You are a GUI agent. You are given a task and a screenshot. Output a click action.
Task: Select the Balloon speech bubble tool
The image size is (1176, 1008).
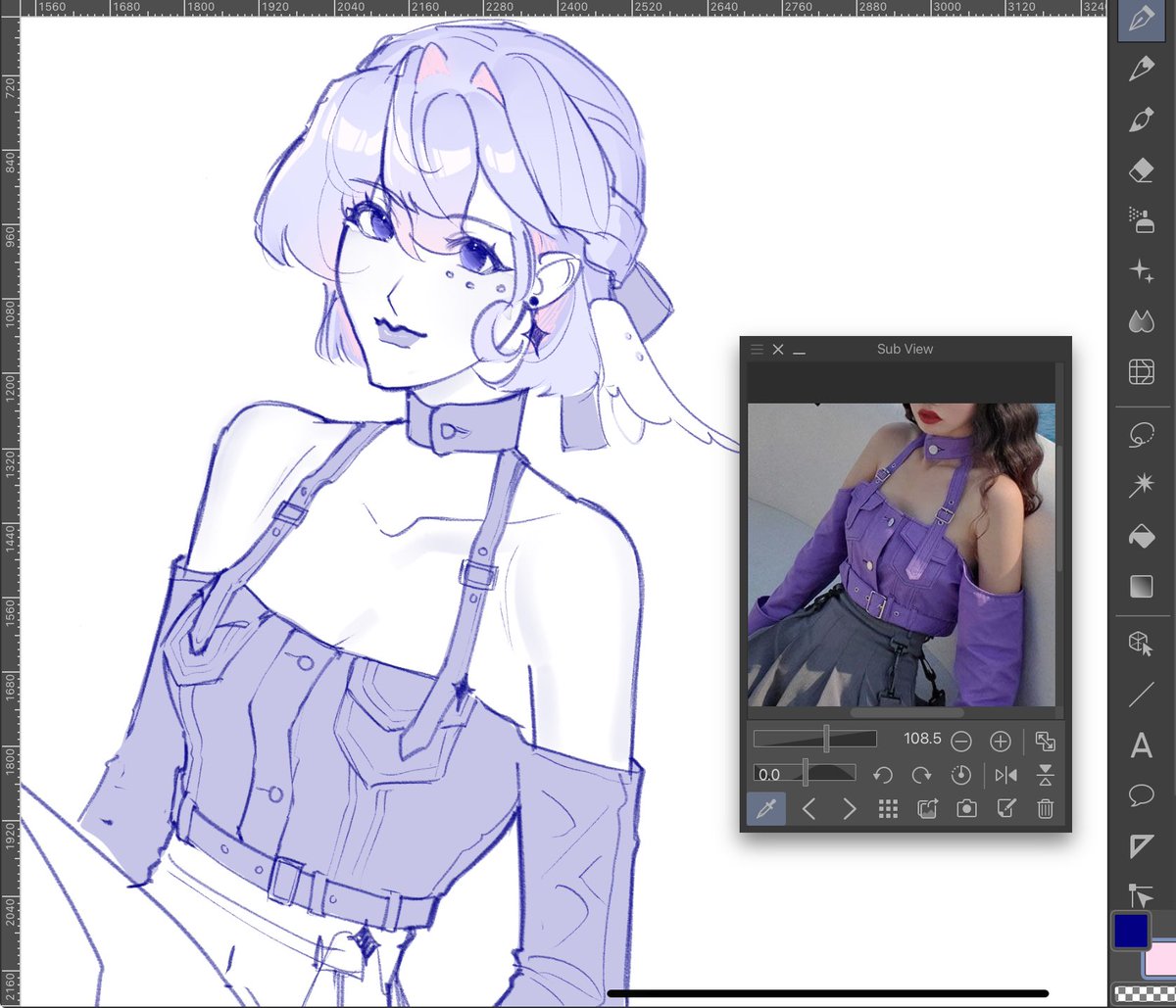(x=1142, y=795)
